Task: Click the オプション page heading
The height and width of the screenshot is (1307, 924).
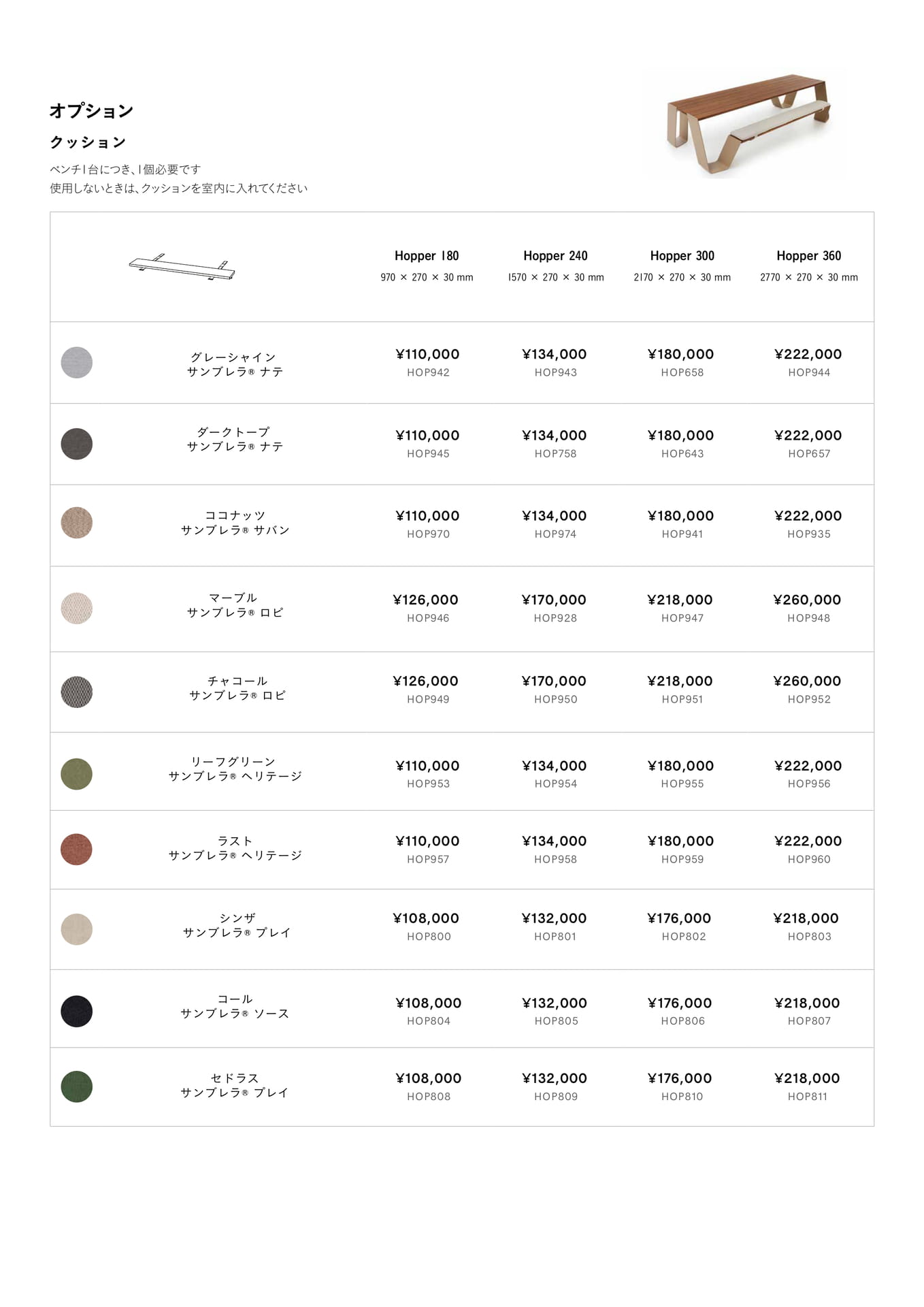Action: coord(91,111)
